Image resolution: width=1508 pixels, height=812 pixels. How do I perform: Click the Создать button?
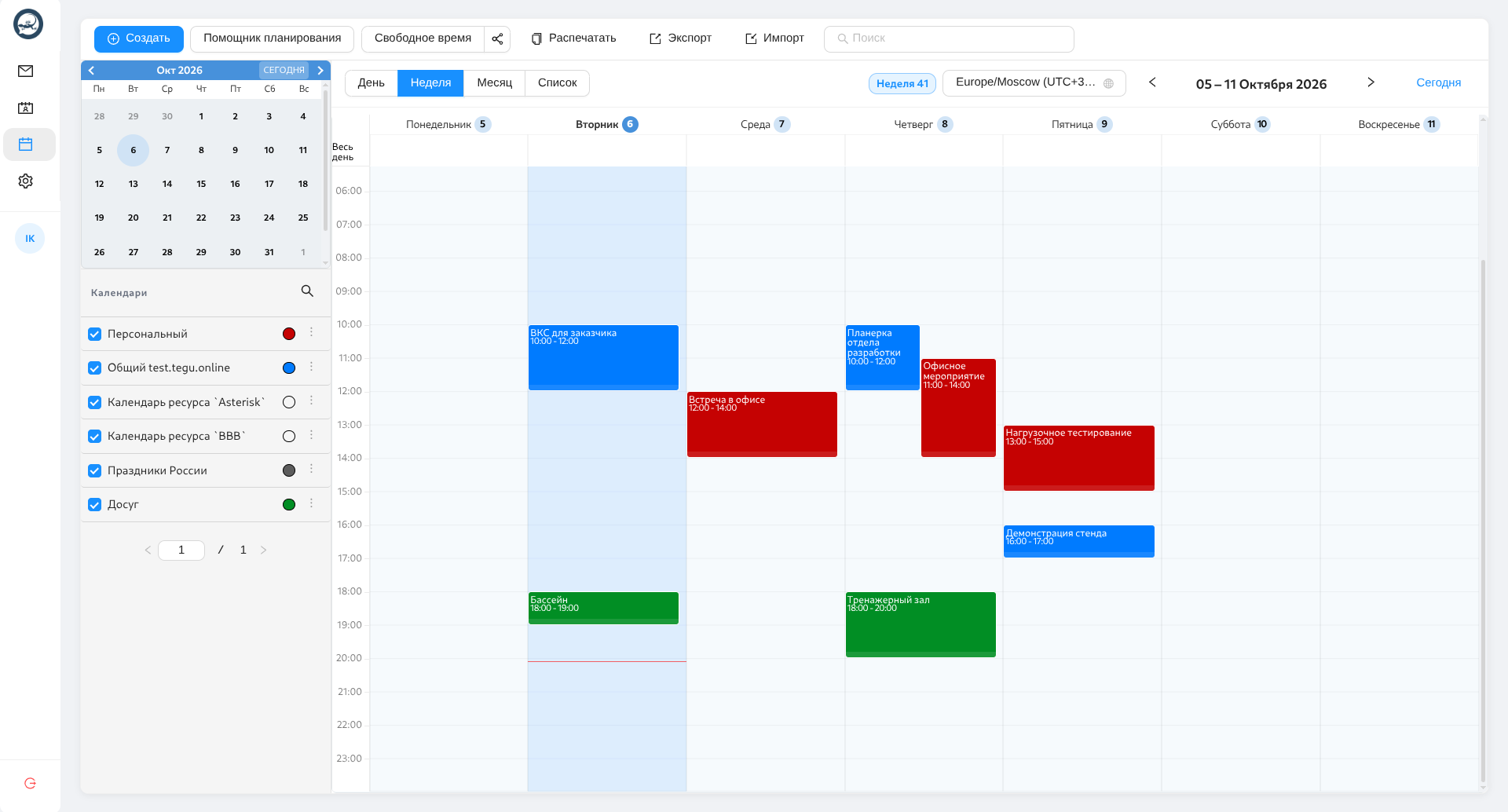click(x=139, y=38)
